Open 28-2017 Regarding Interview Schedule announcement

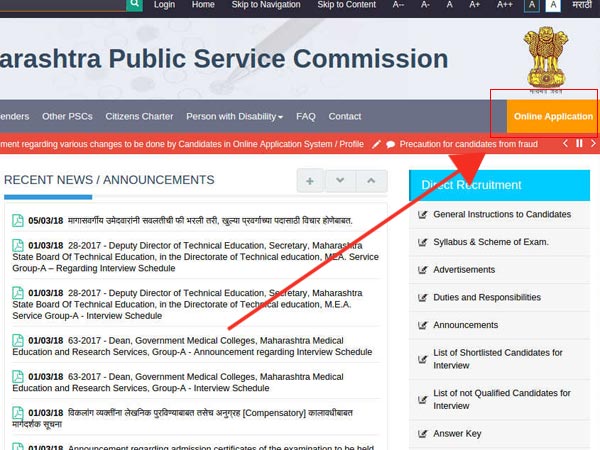click(196, 257)
